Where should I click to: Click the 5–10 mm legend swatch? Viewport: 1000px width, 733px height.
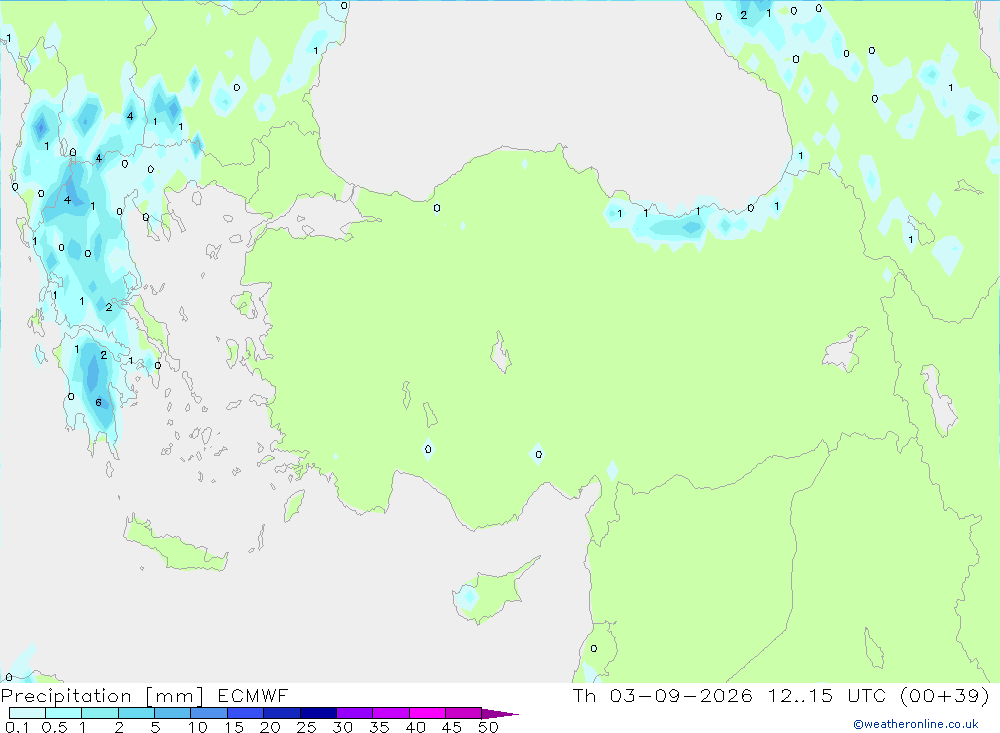172,713
